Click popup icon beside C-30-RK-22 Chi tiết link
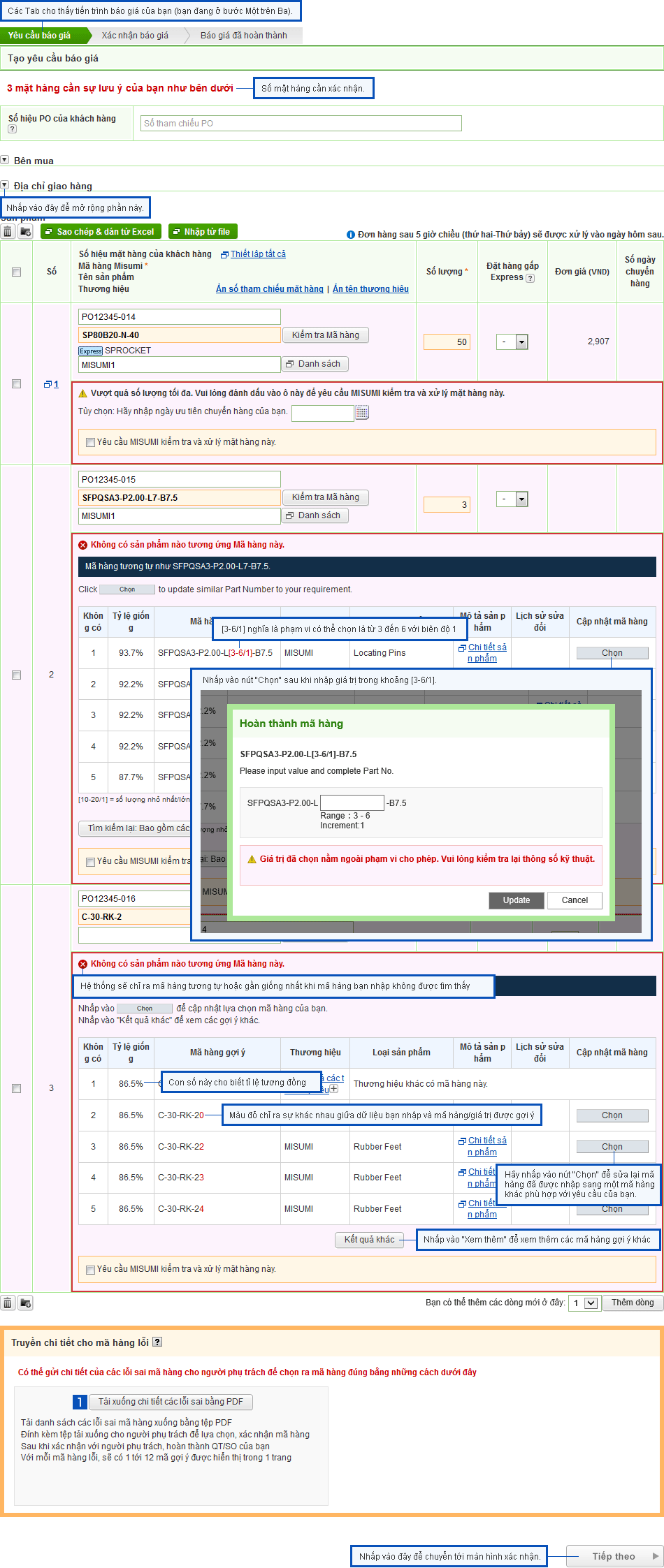 pos(462,1141)
